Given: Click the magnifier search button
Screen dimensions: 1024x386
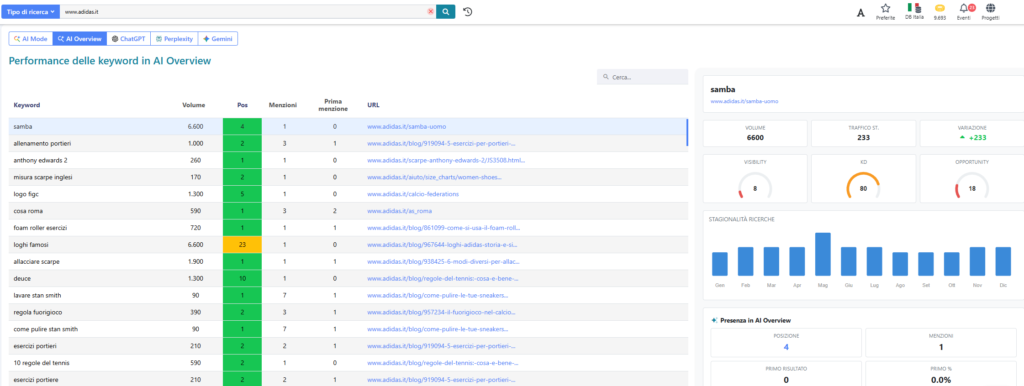Looking at the screenshot, I should pos(446,12).
